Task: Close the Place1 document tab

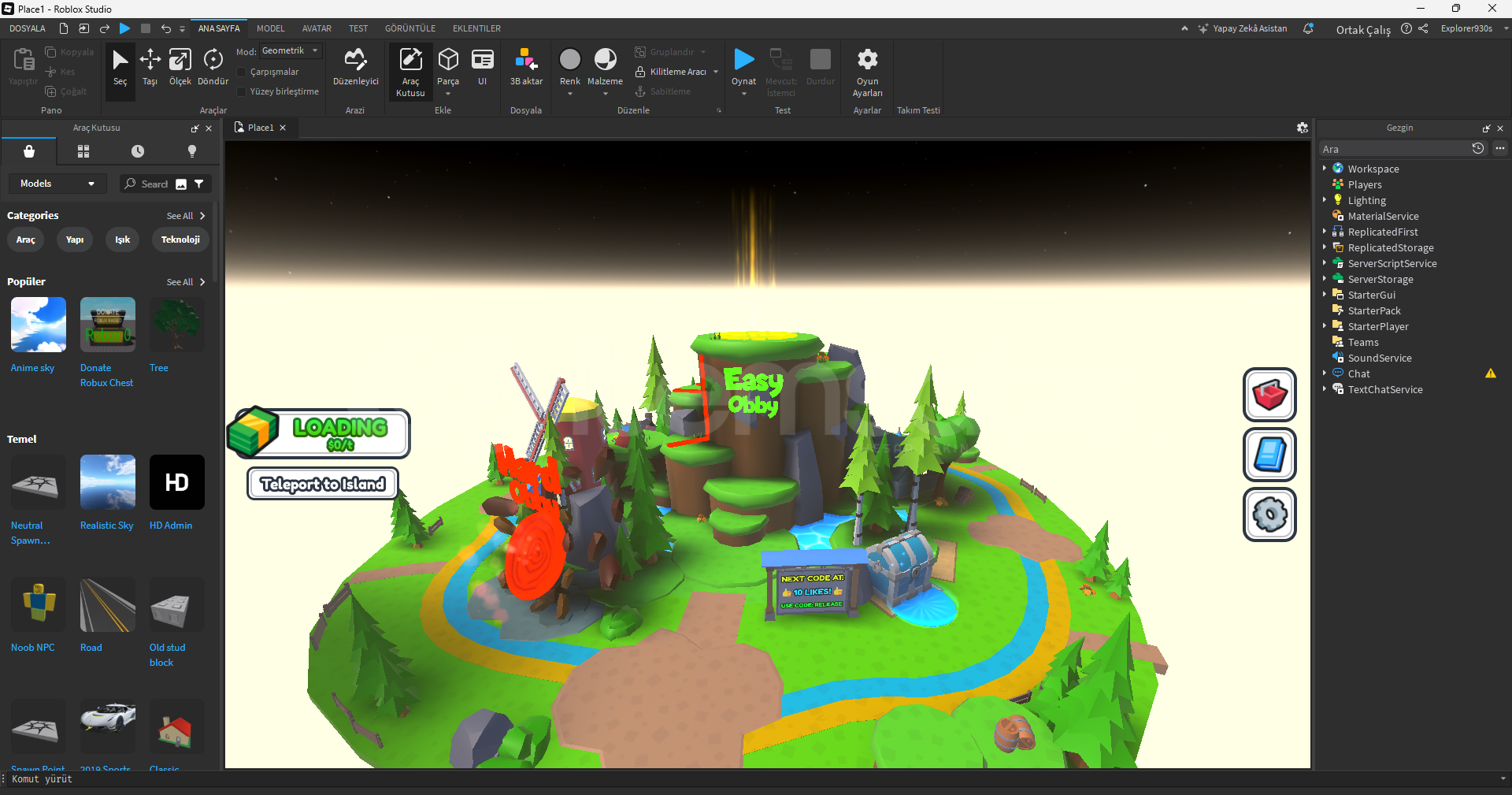Action: pos(283,128)
